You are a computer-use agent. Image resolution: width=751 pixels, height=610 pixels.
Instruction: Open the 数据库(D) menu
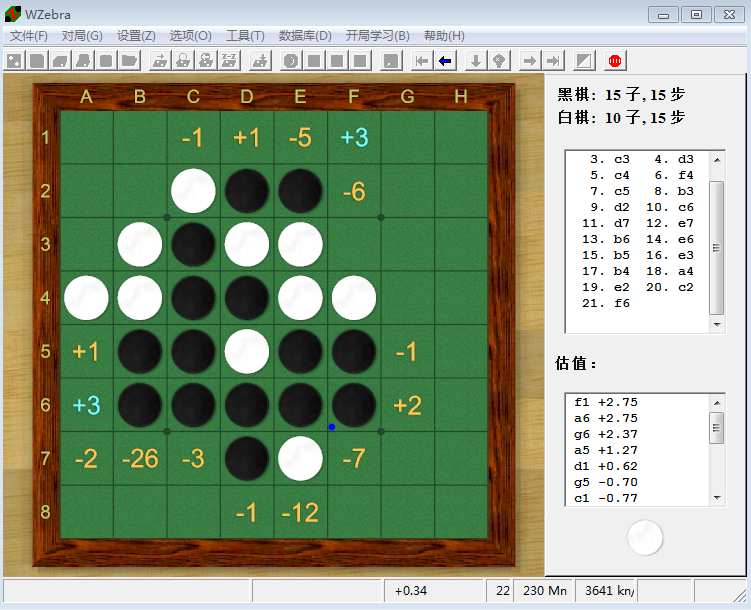pos(305,36)
